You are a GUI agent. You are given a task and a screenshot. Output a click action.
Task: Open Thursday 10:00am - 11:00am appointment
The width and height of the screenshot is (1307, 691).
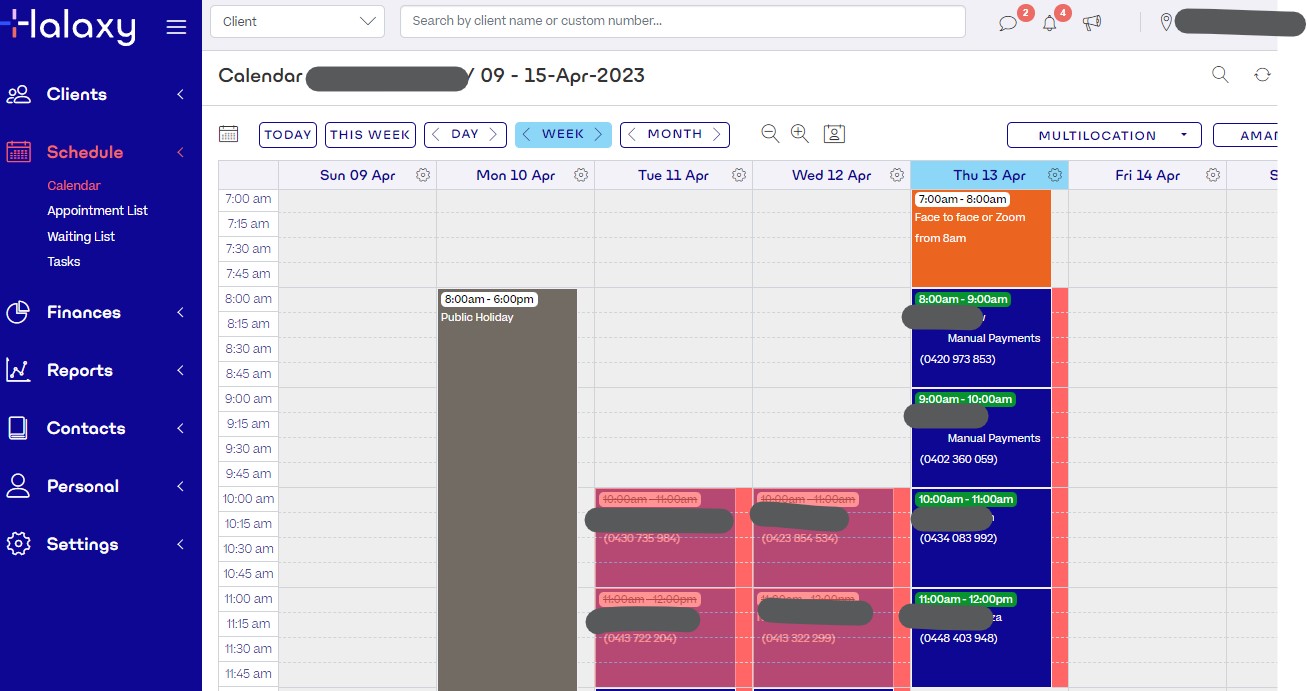point(981,538)
